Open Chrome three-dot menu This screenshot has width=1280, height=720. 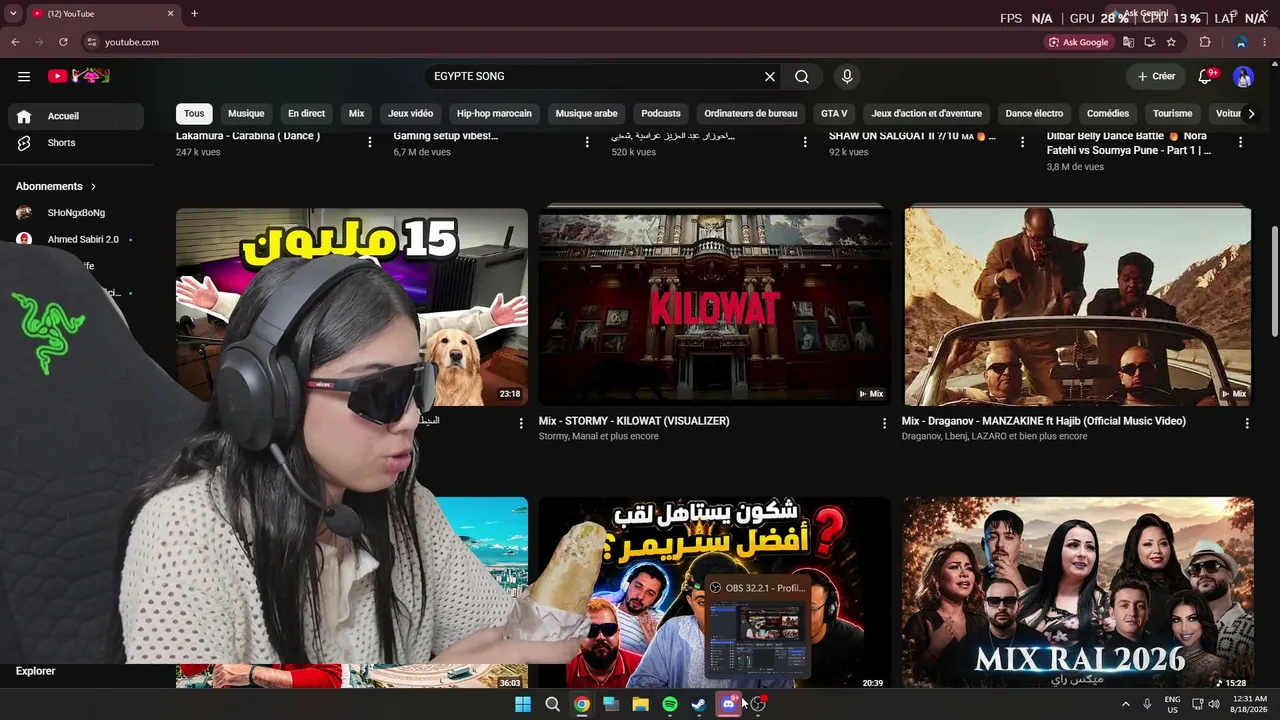click(x=1267, y=42)
